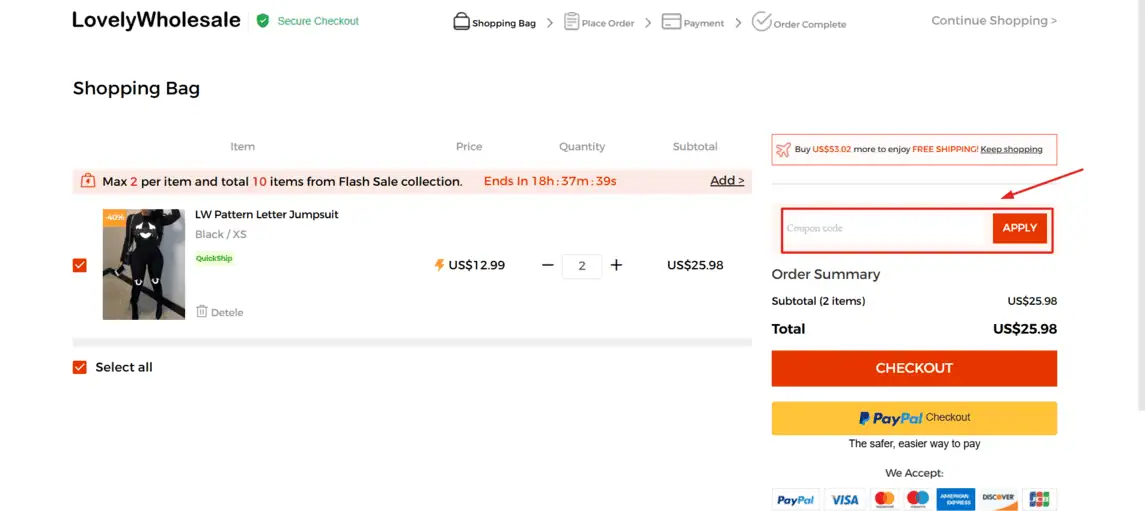Click the Payment step label
The height and width of the screenshot is (511, 1145).
coord(704,23)
